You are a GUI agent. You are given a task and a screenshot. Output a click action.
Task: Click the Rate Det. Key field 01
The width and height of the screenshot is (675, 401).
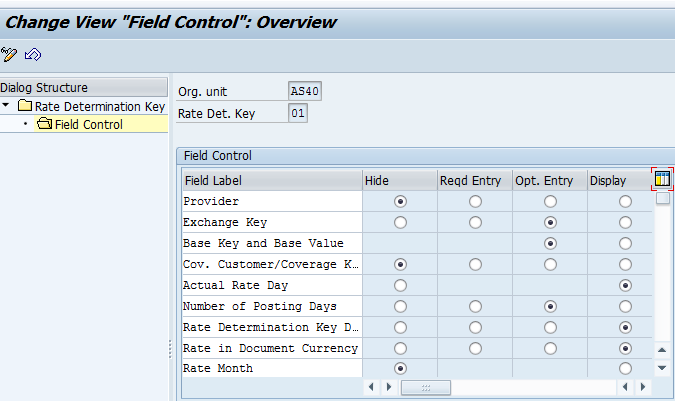[298, 113]
